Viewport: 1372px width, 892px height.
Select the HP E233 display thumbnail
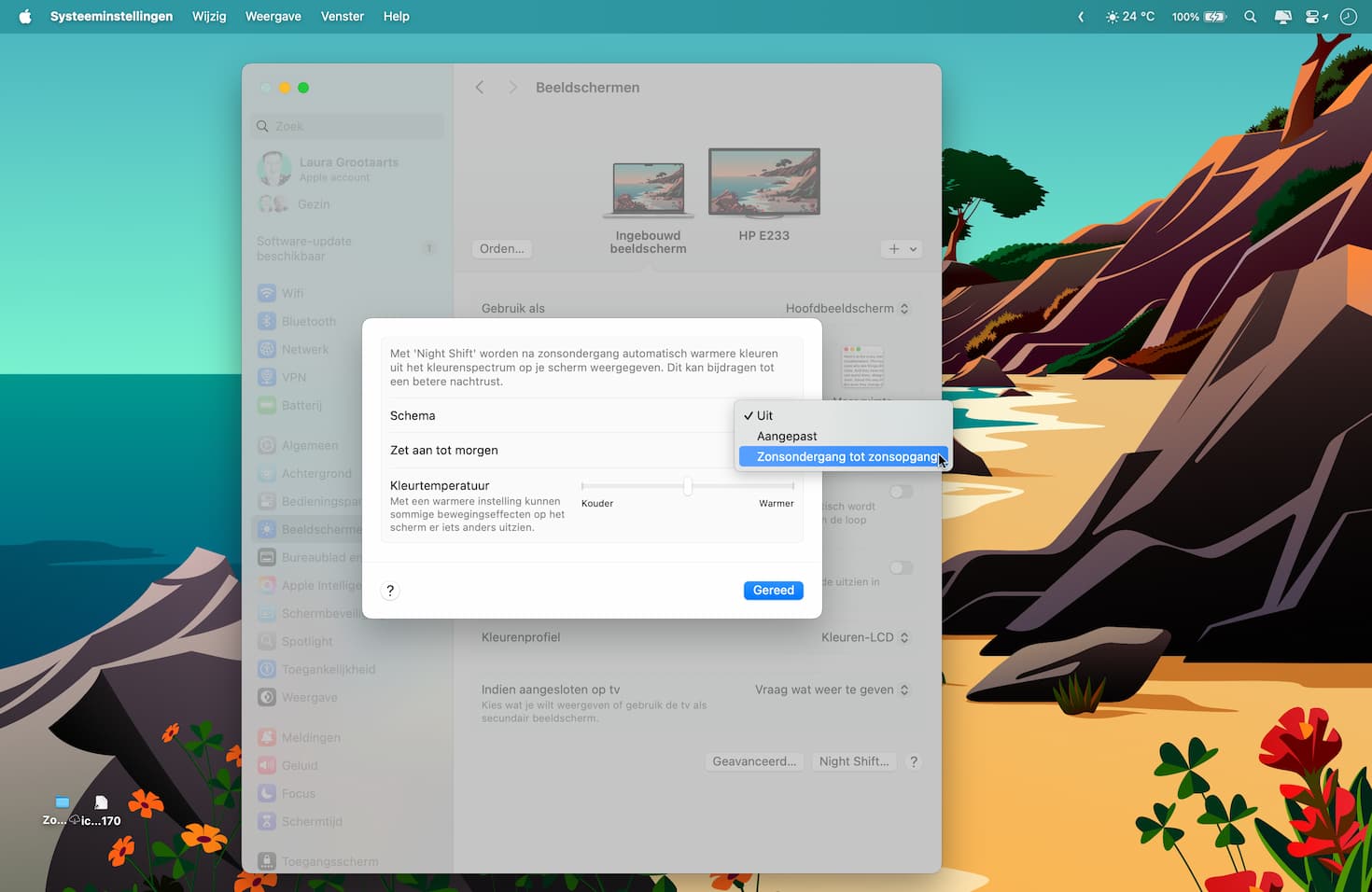pos(763,183)
